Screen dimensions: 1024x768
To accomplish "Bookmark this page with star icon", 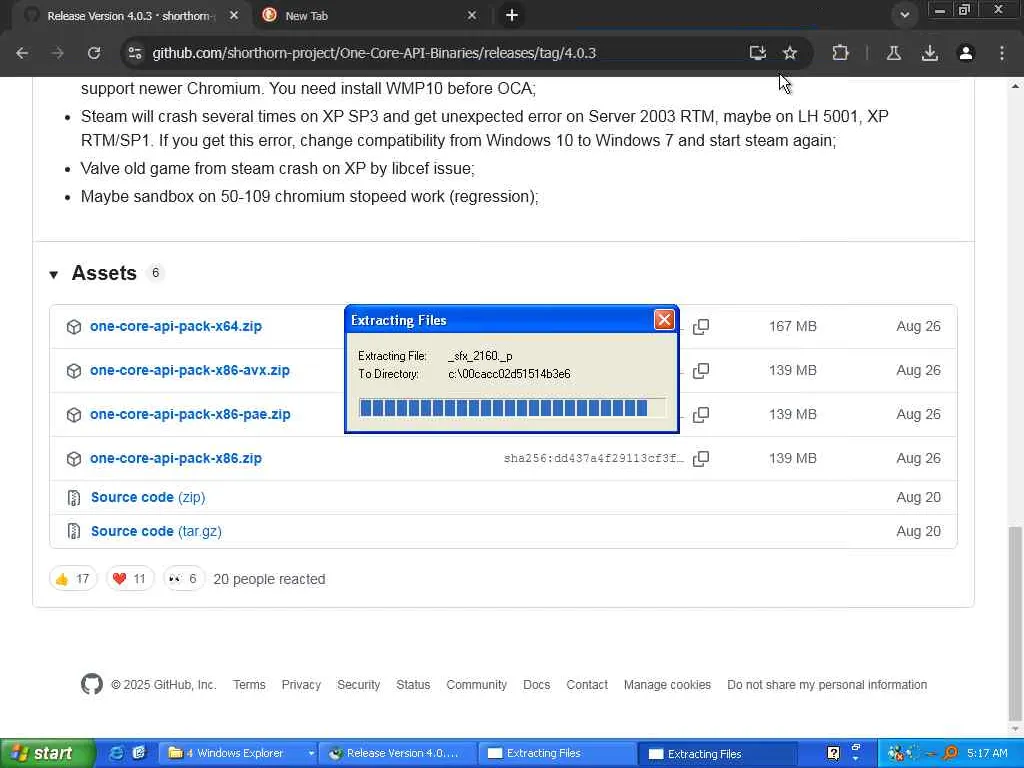I will (790, 53).
